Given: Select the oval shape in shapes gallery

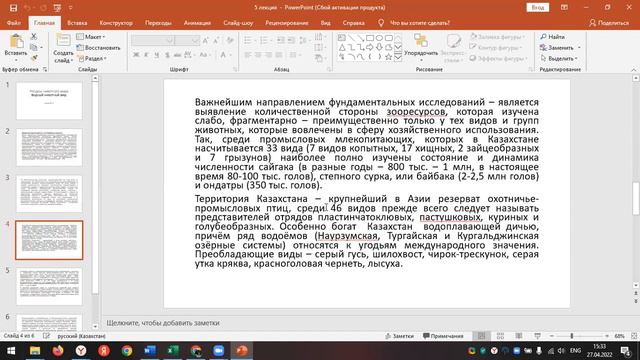Looking at the screenshot, I should coord(379,38).
